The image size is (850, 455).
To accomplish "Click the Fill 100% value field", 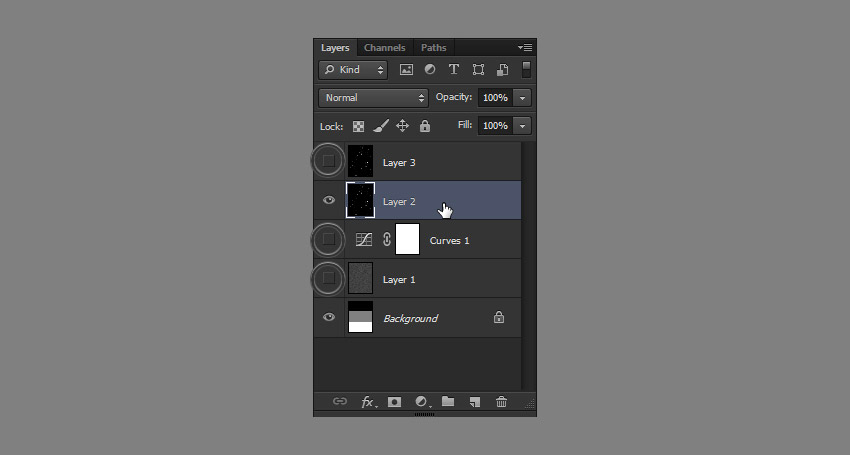I will (x=495, y=126).
